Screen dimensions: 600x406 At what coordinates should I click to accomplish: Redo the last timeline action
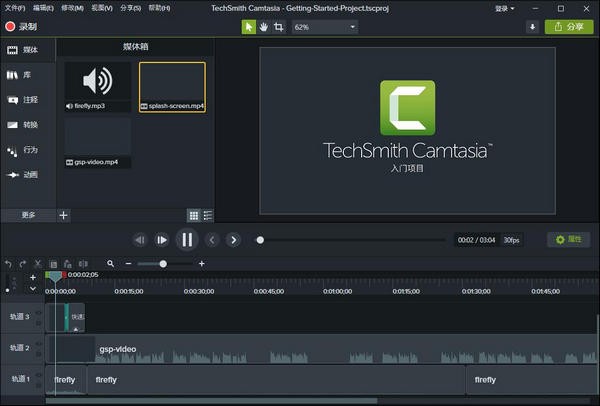23,264
